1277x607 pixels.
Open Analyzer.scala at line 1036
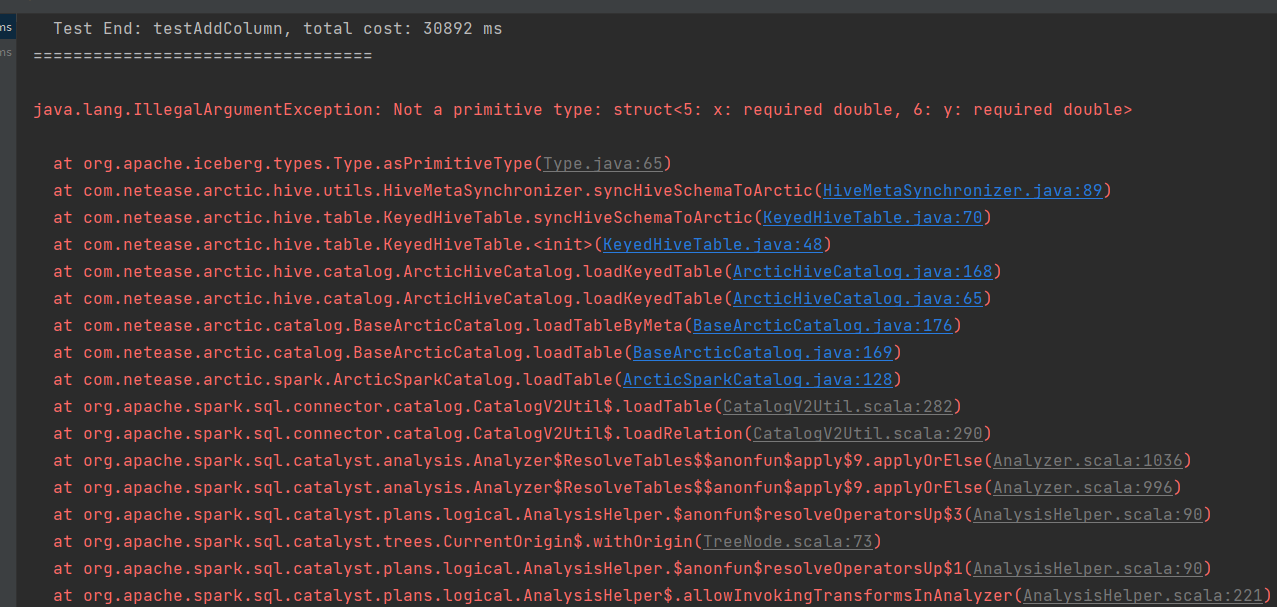point(1087,460)
